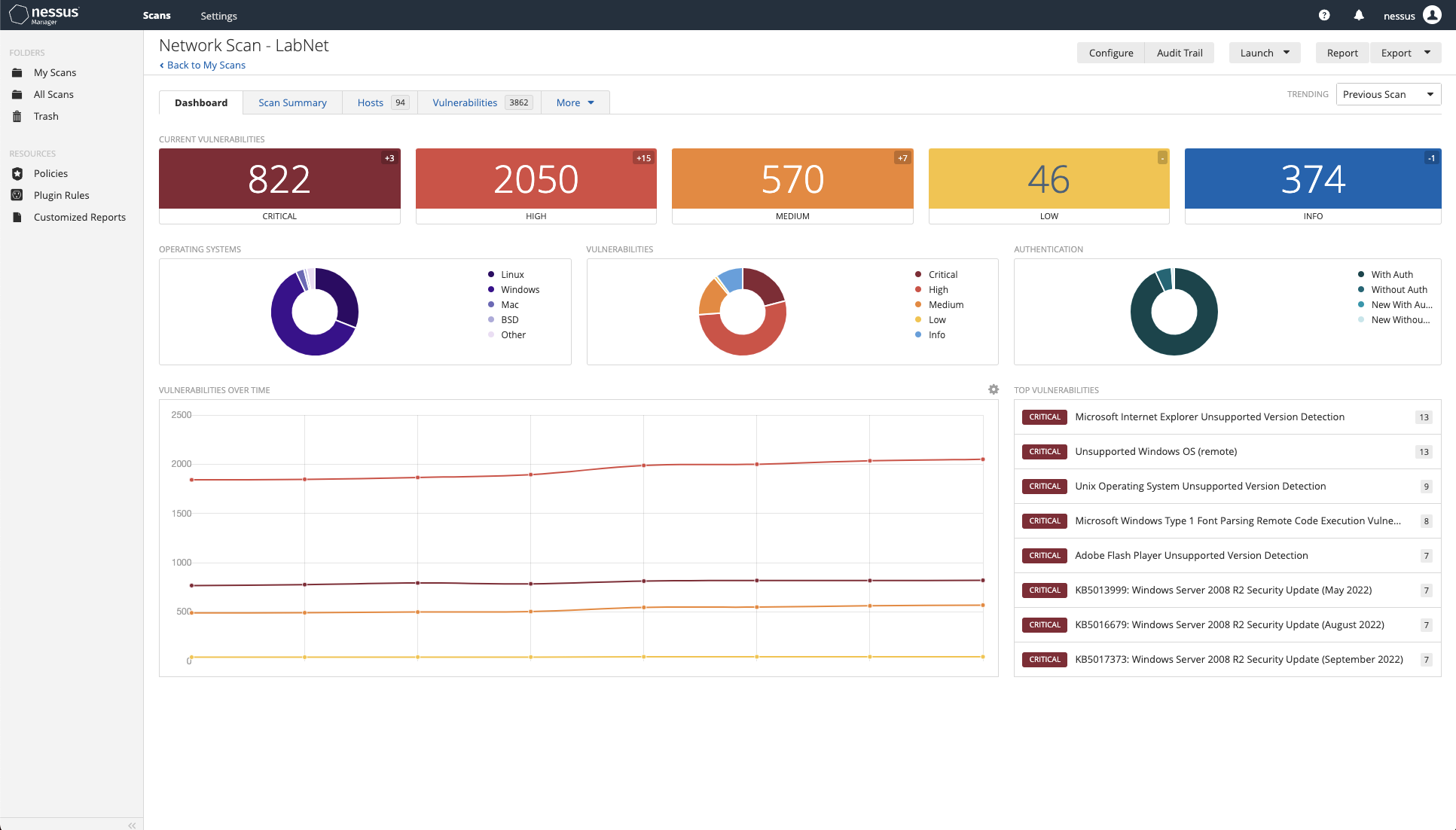Open the help question mark icon
The height and width of the screenshot is (830, 1456).
[1324, 15]
